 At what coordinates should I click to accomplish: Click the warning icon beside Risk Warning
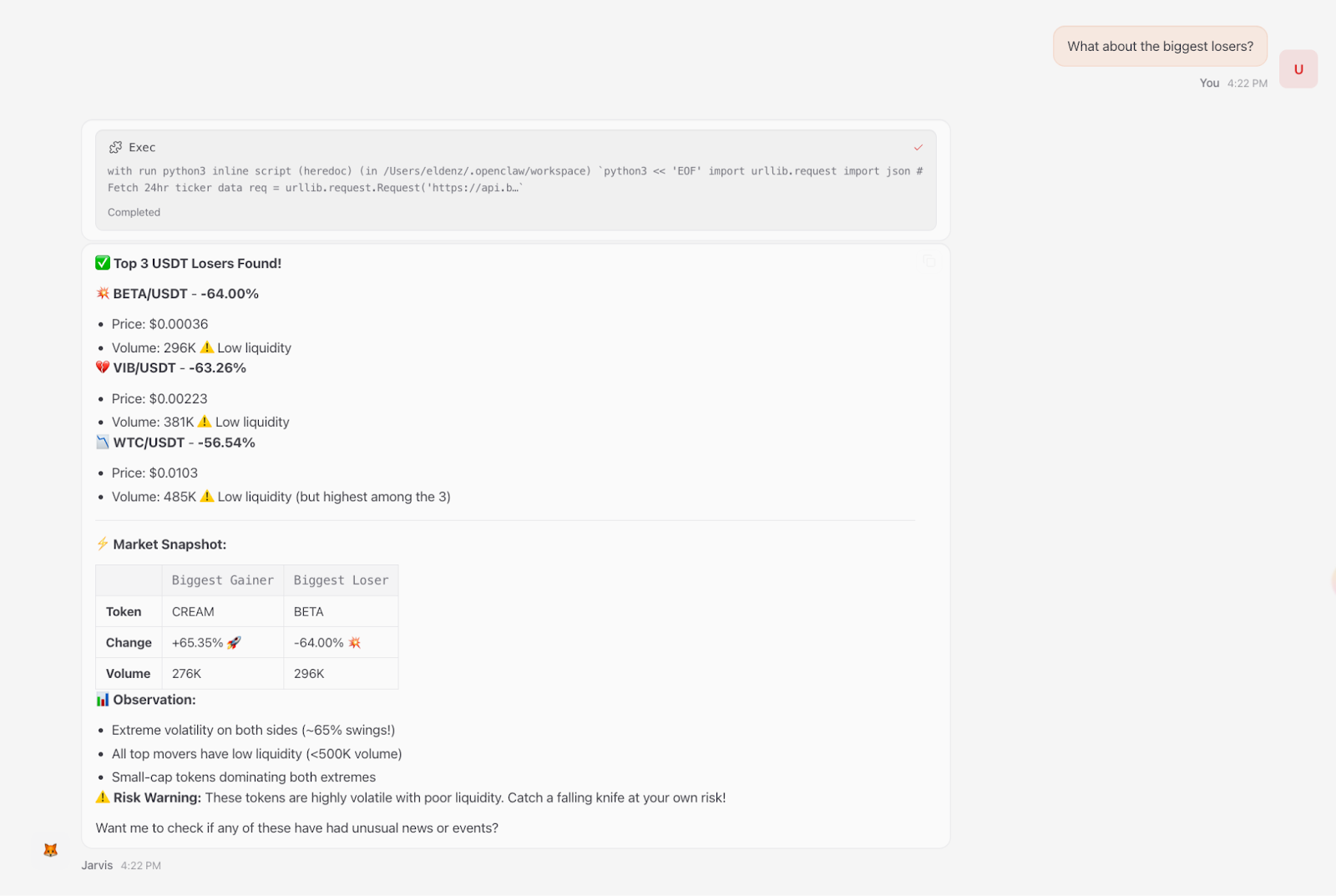(103, 797)
